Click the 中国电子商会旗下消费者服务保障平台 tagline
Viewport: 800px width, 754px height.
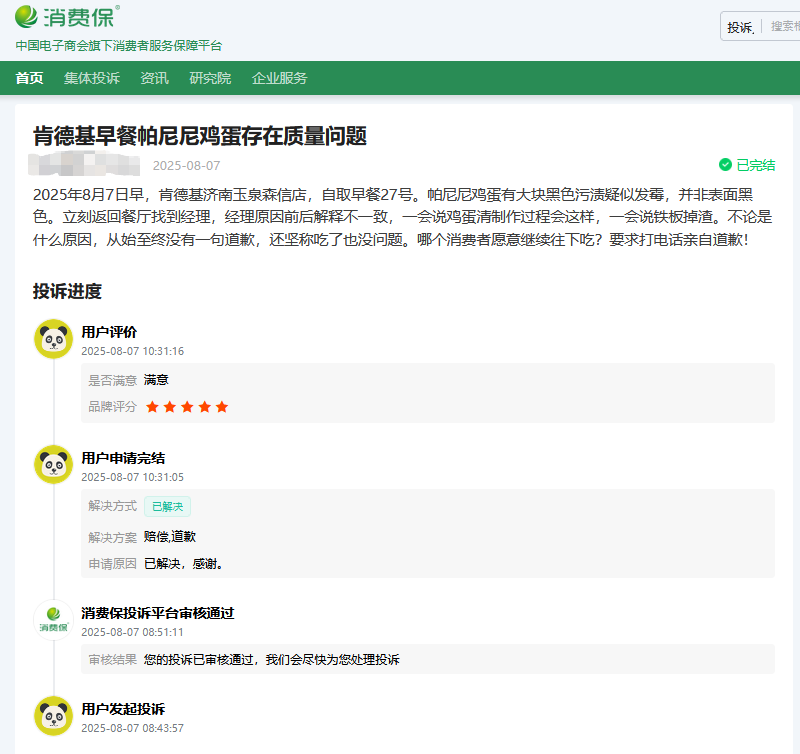[119, 46]
